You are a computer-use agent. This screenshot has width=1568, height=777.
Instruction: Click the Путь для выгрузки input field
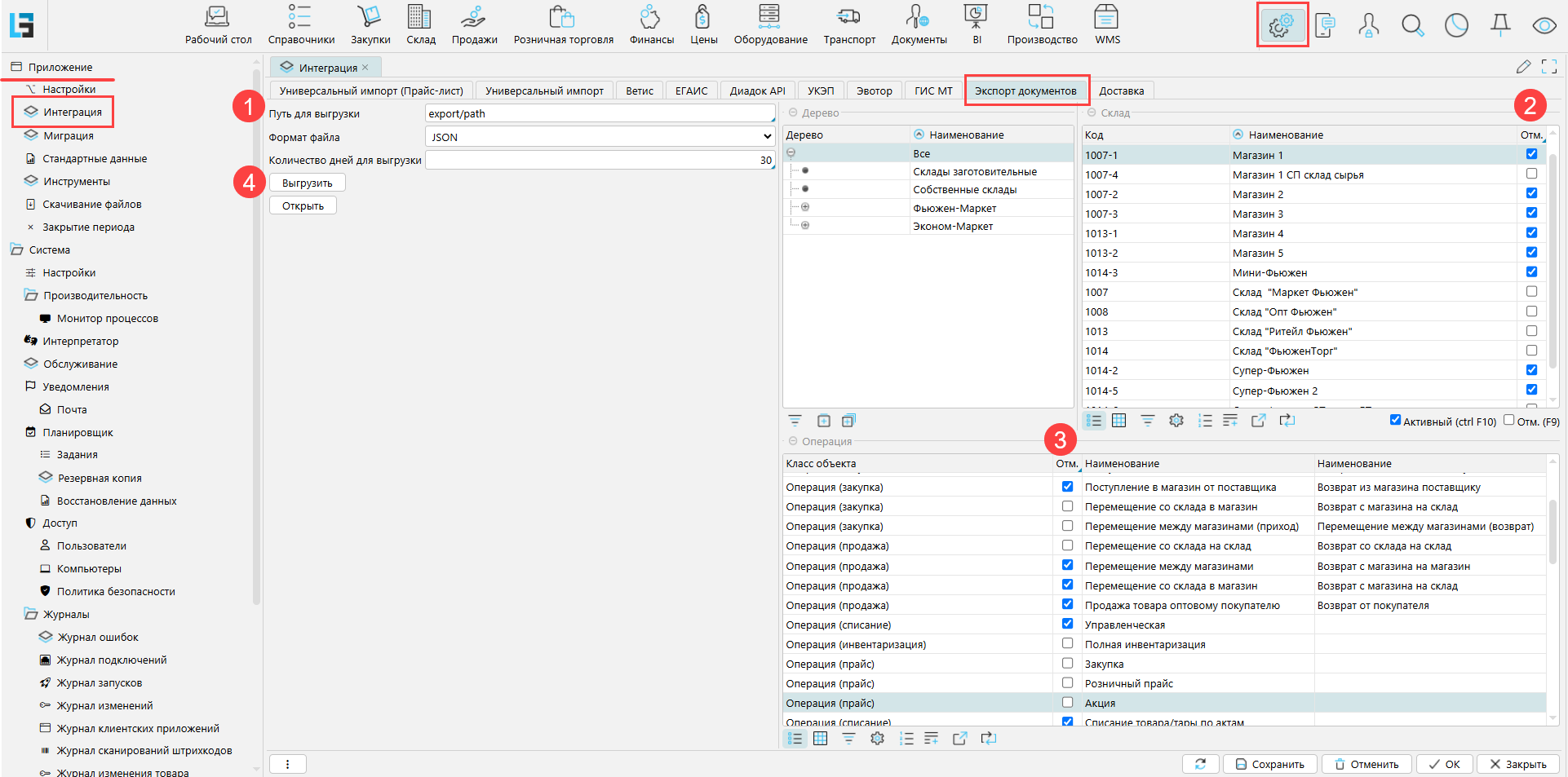pos(600,114)
